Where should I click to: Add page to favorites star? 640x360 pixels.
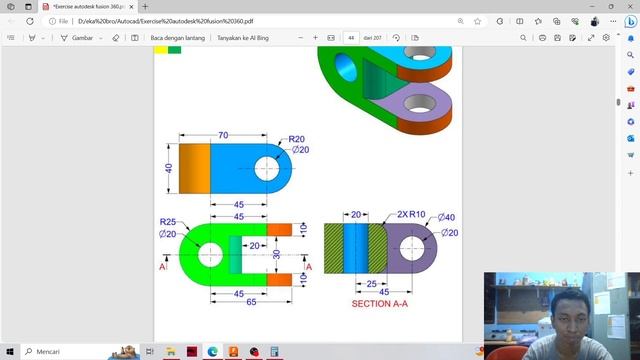coord(477,21)
